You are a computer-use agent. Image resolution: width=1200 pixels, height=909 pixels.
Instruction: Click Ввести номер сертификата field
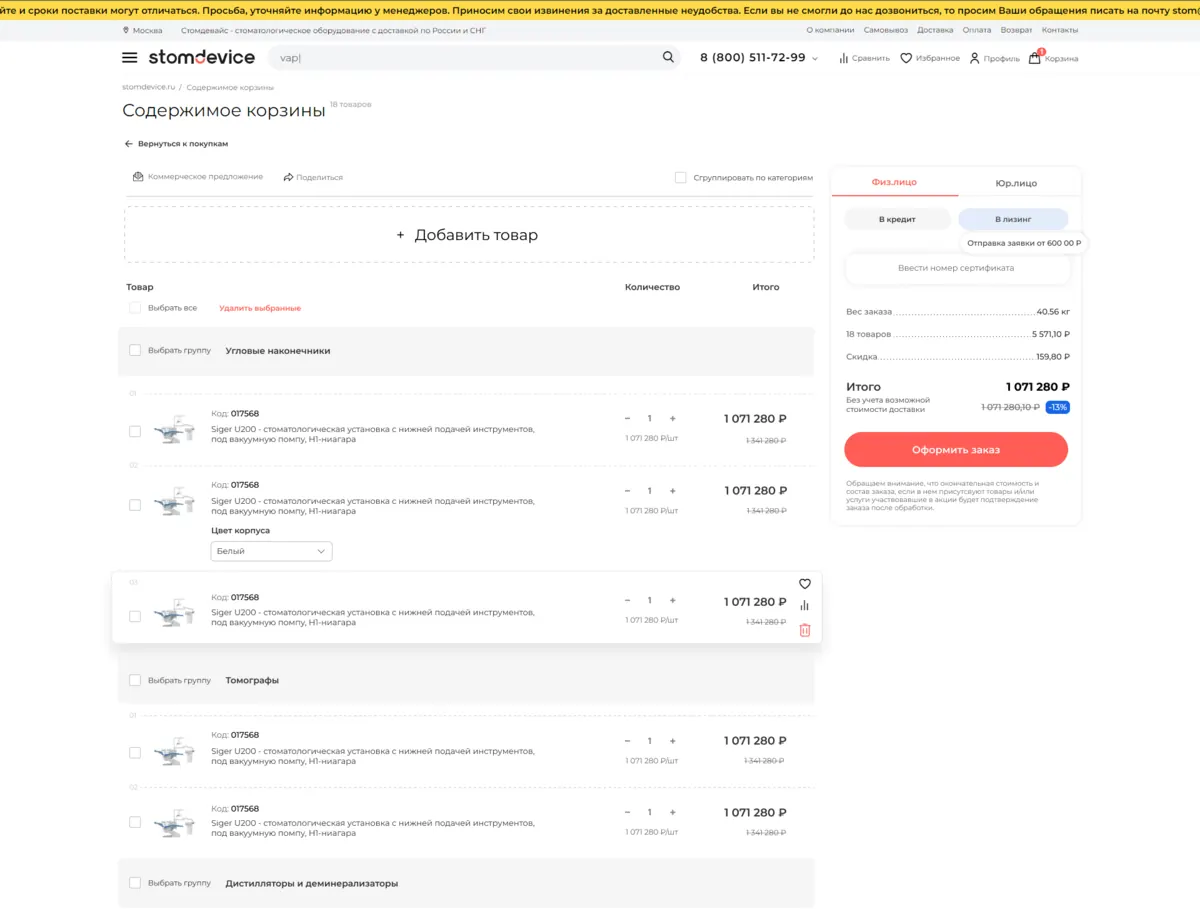(x=956, y=268)
